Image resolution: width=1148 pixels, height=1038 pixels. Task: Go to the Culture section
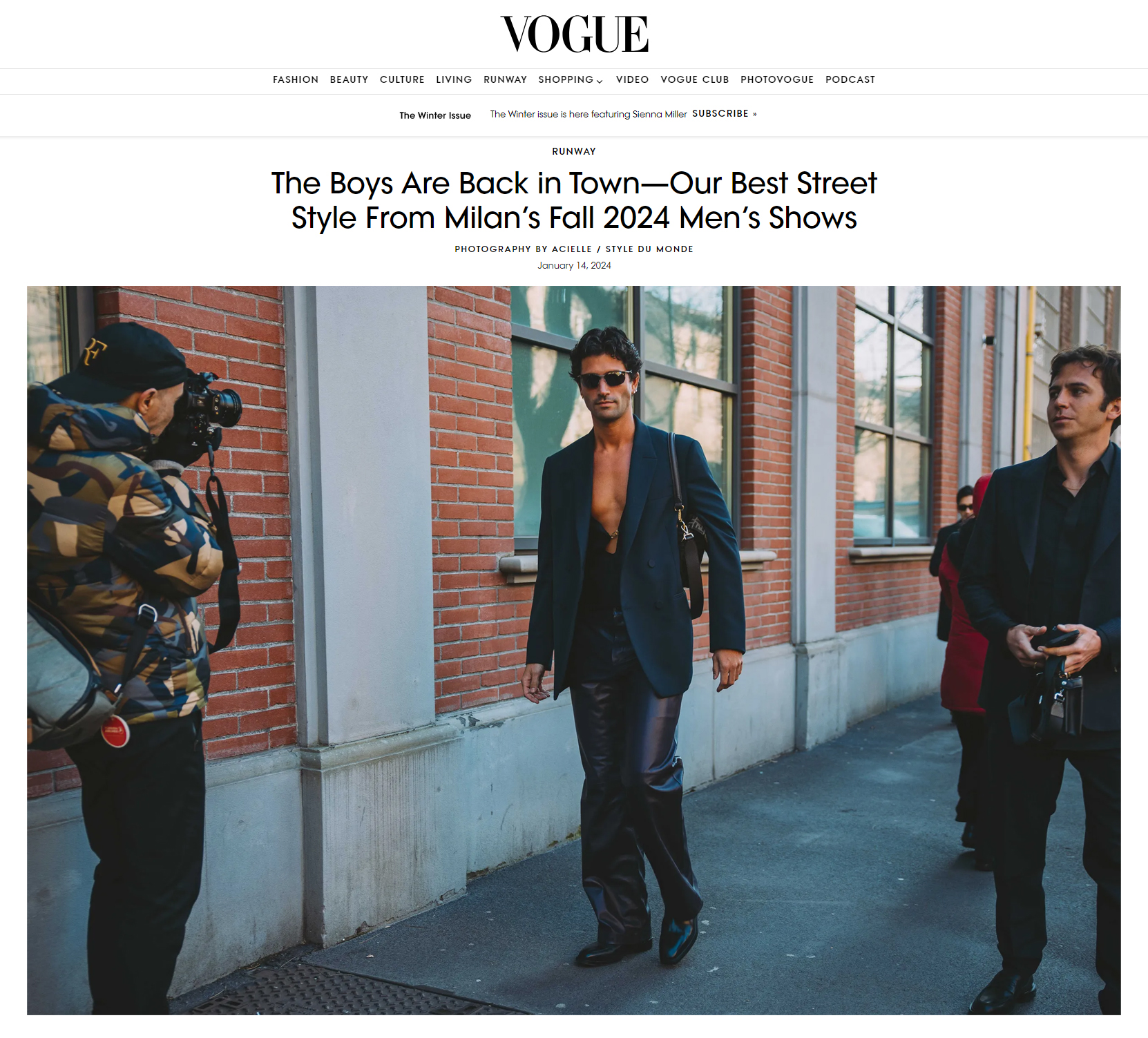[x=402, y=79]
